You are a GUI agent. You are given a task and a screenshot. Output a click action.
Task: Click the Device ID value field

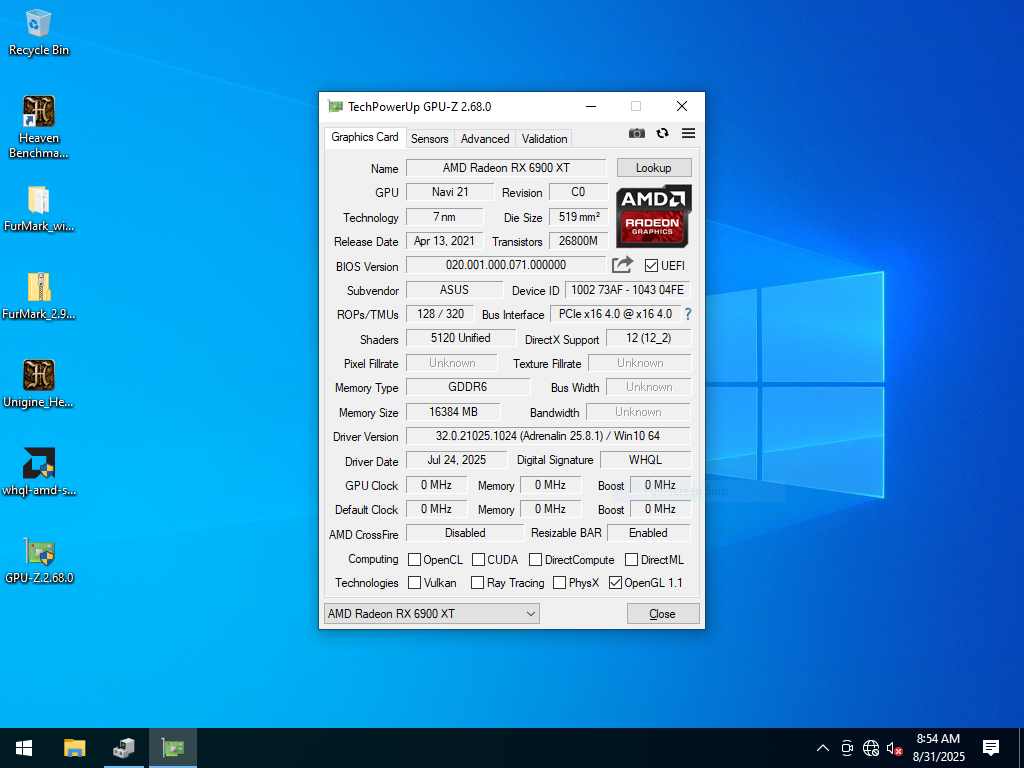pyautogui.click(x=628, y=289)
